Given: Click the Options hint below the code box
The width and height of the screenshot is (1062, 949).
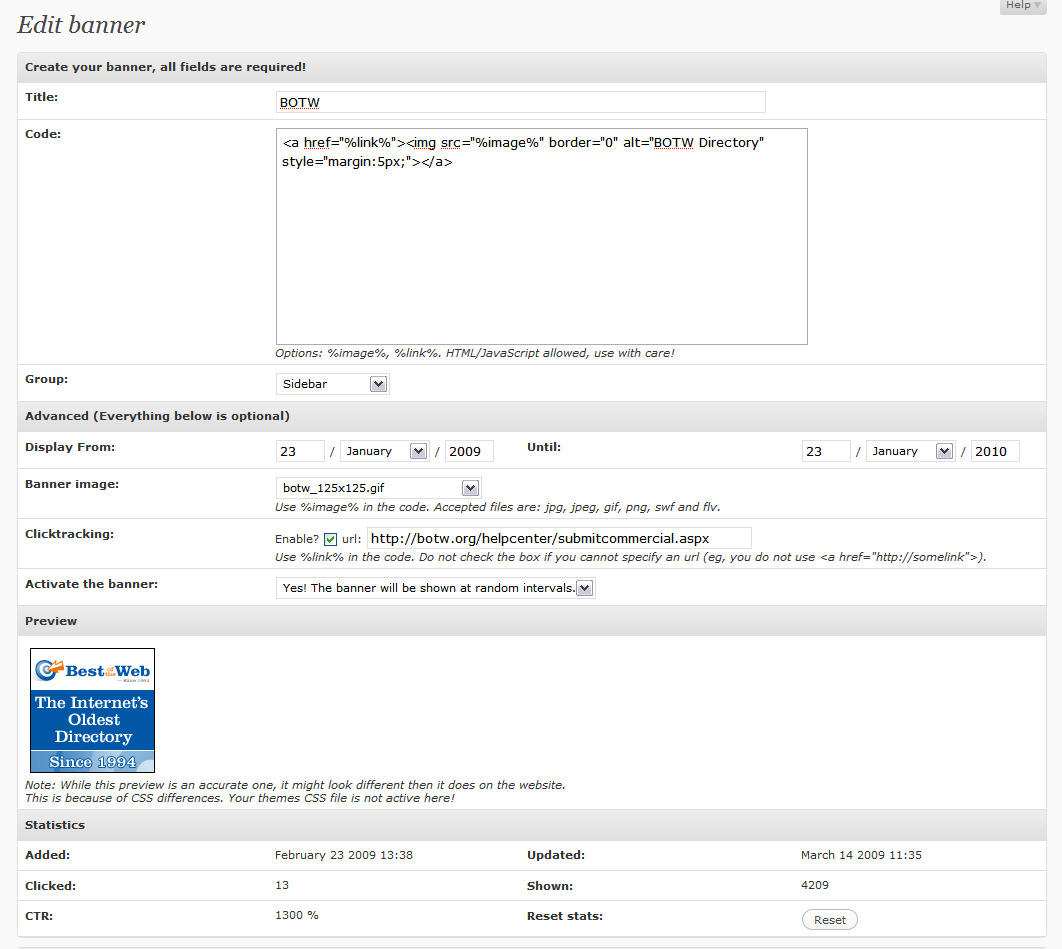Looking at the screenshot, I should (x=475, y=353).
